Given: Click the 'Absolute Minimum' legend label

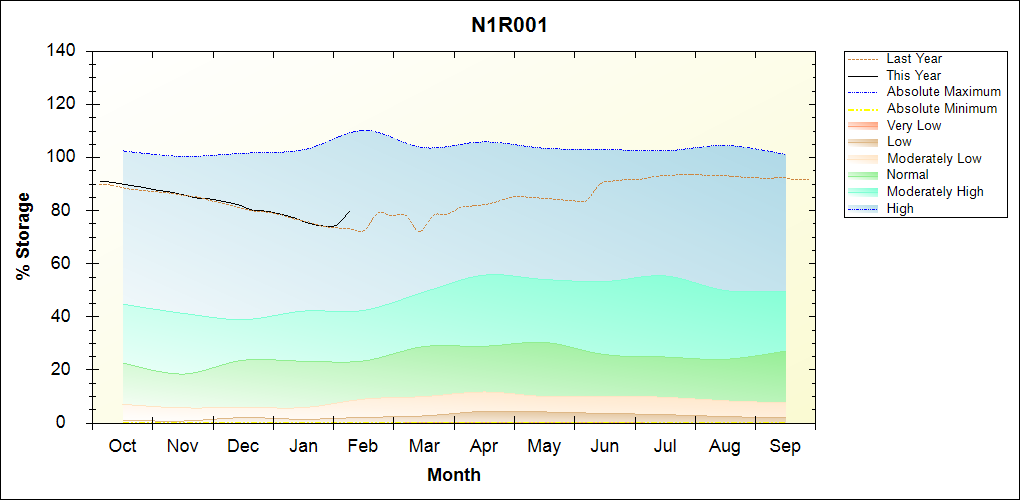Looking at the screenshot, I should pyautogui.click(x=942, y=108).
